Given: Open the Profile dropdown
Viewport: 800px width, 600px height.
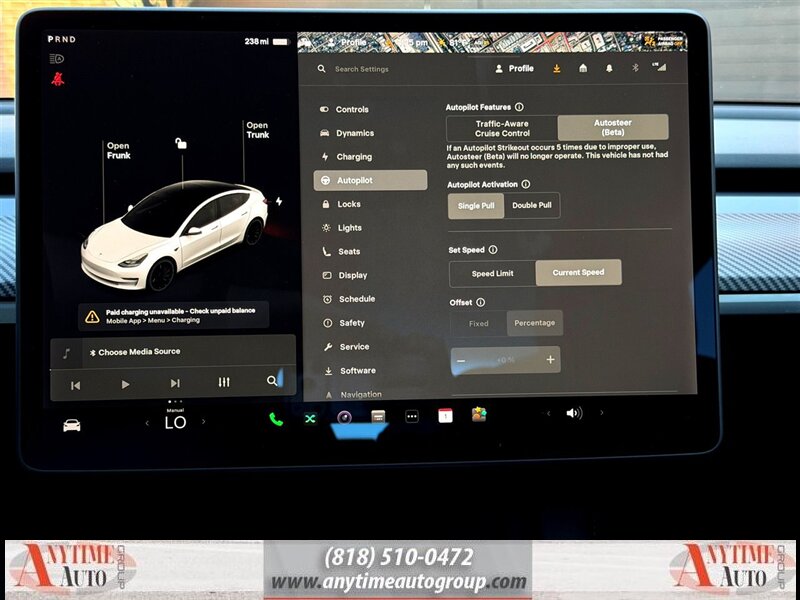Looking at the screenshot, I should [x=515, y=69].
